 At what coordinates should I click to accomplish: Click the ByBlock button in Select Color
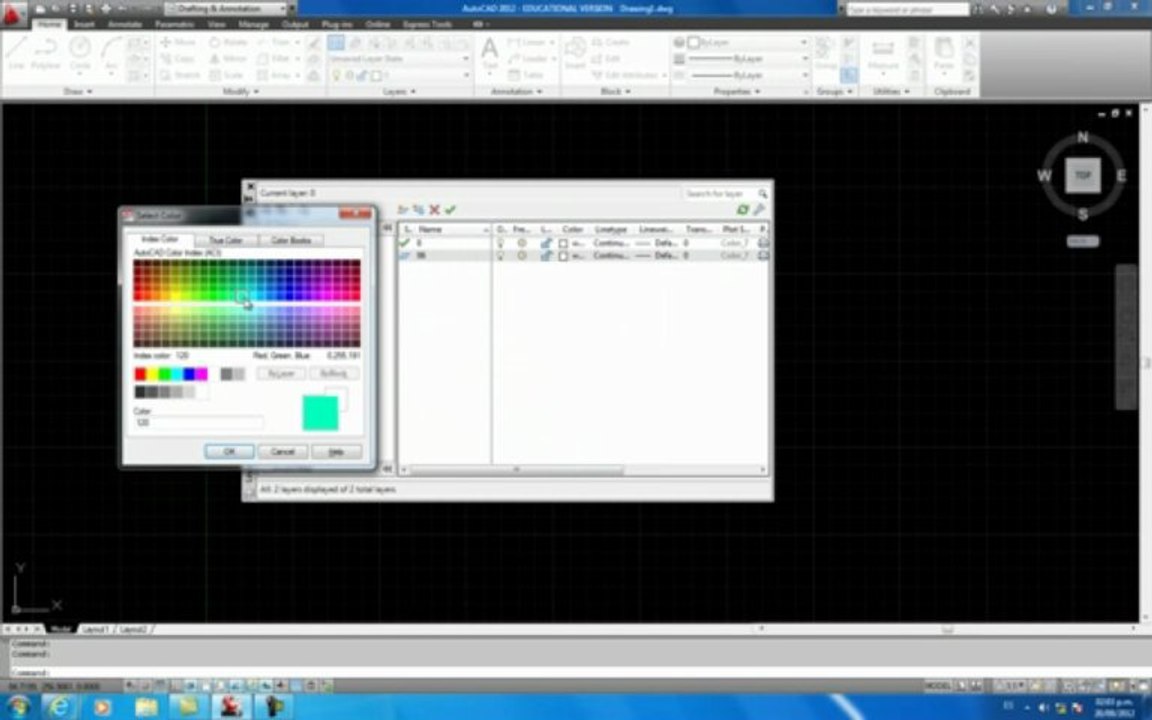point(334,374)
